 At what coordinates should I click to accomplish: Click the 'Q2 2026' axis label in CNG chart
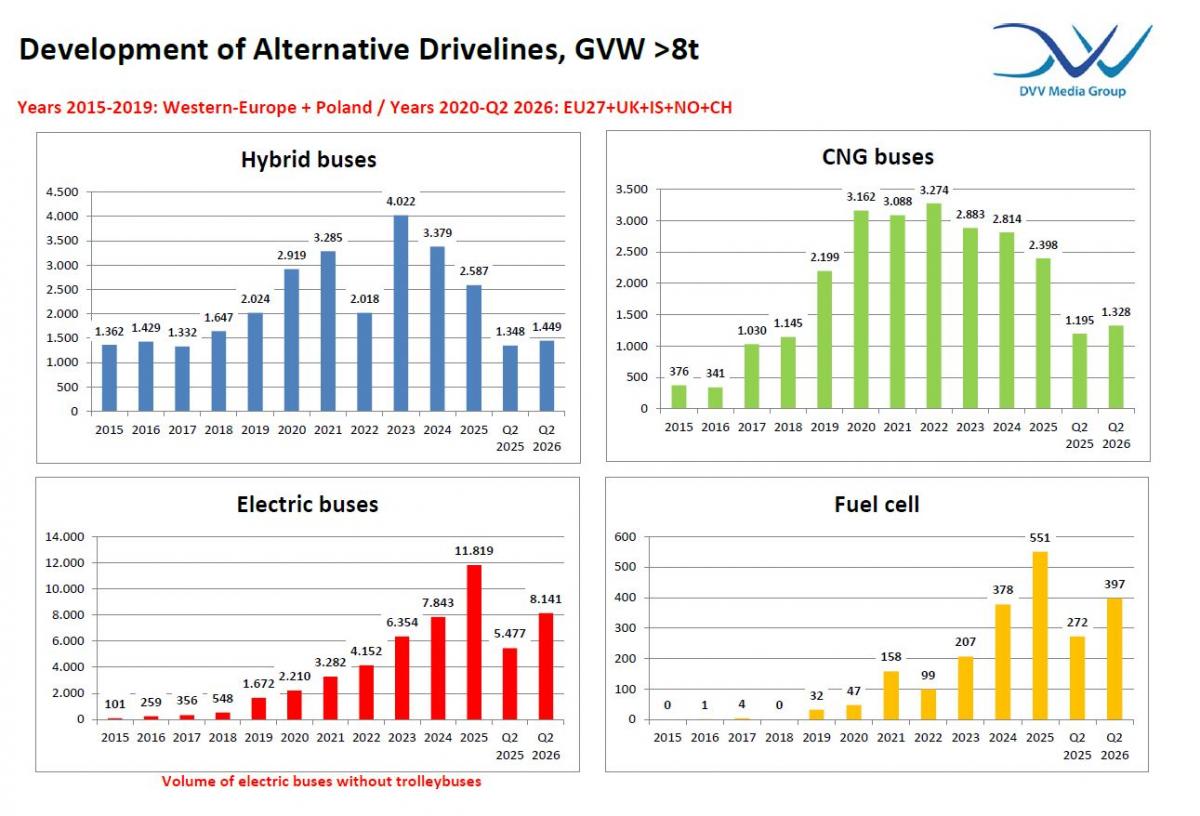pyautogui.click(x=1118, y=435)
